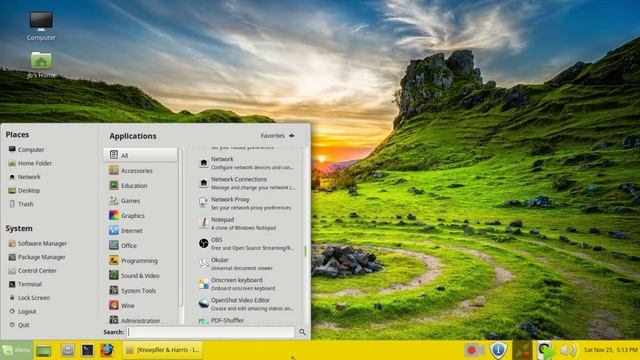Switch to the Knoepfler & Harris window

point(162,350)
